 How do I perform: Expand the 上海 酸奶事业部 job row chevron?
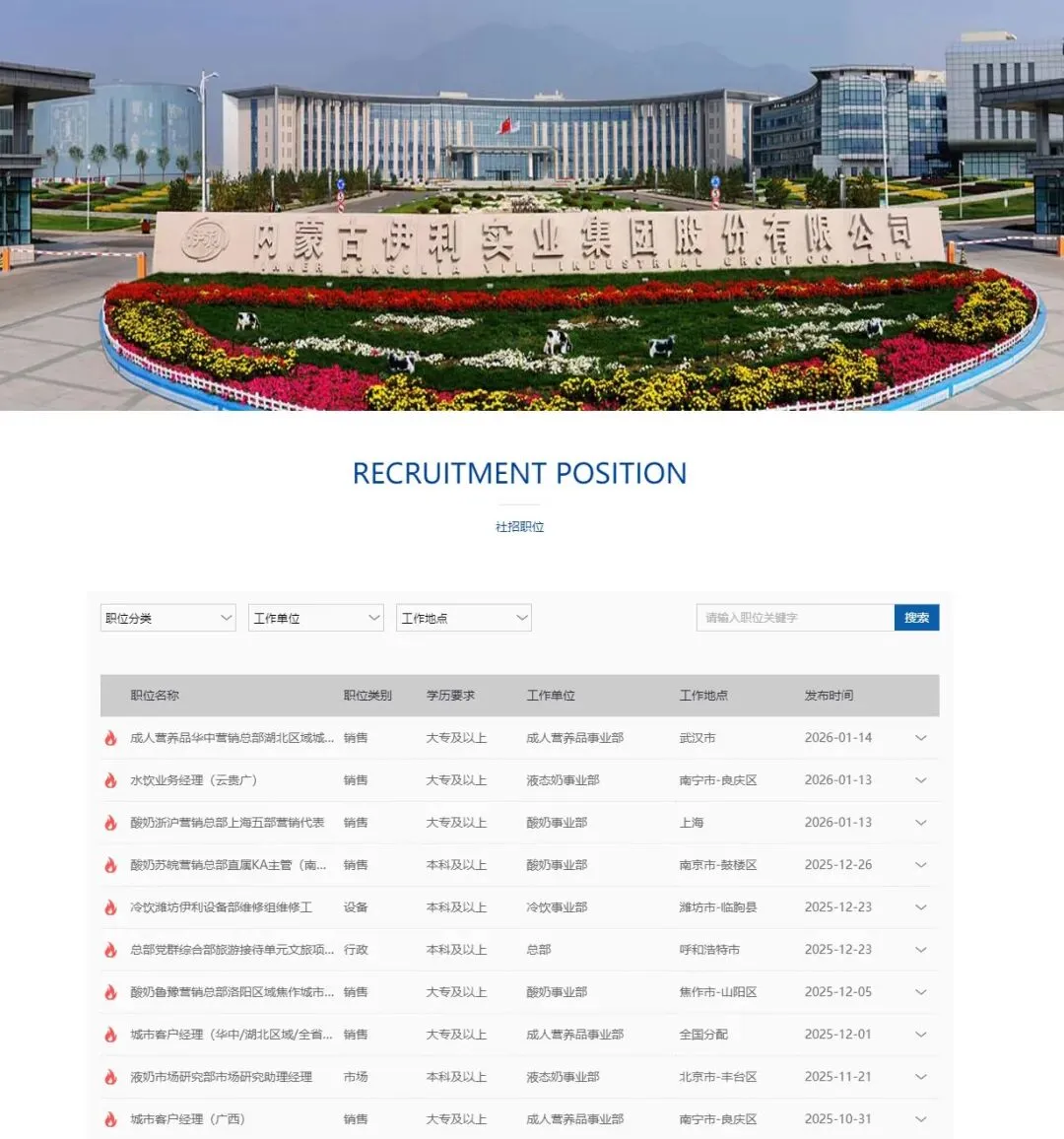point(921,823)
